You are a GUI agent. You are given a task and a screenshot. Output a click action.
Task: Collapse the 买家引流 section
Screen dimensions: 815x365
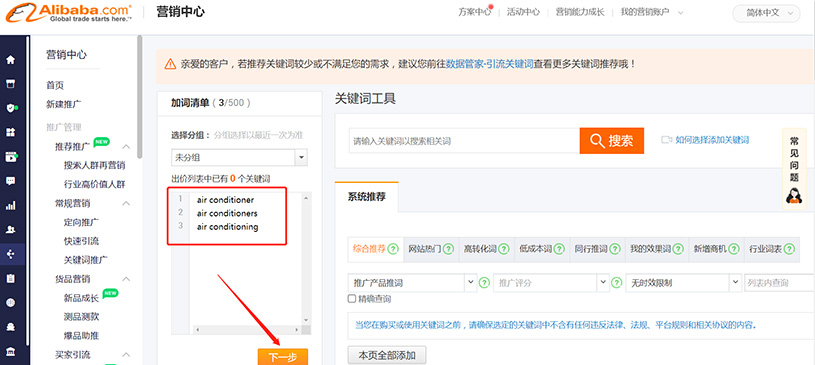[126, 355]
